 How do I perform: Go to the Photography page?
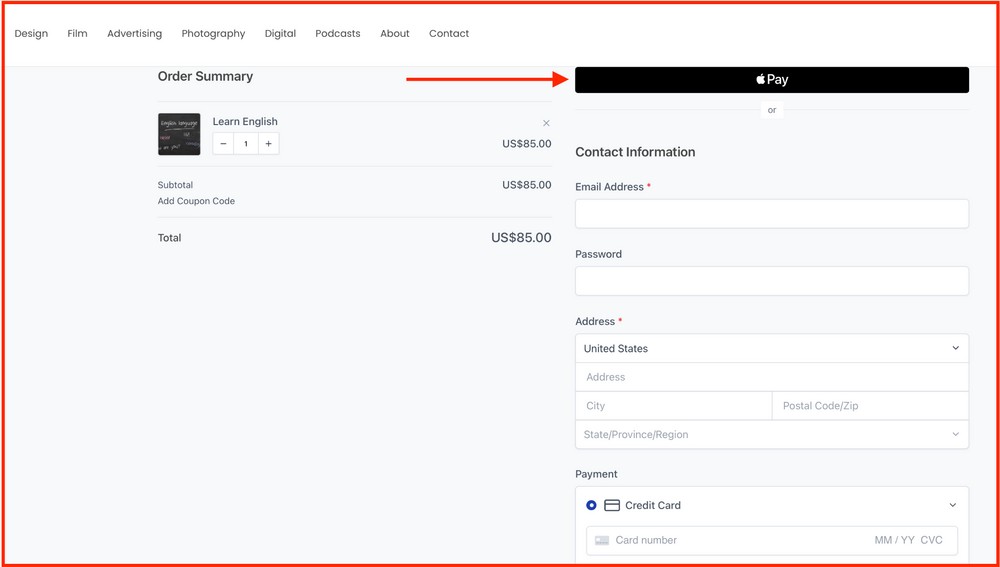pyautogui.click(x=213, y=34)
